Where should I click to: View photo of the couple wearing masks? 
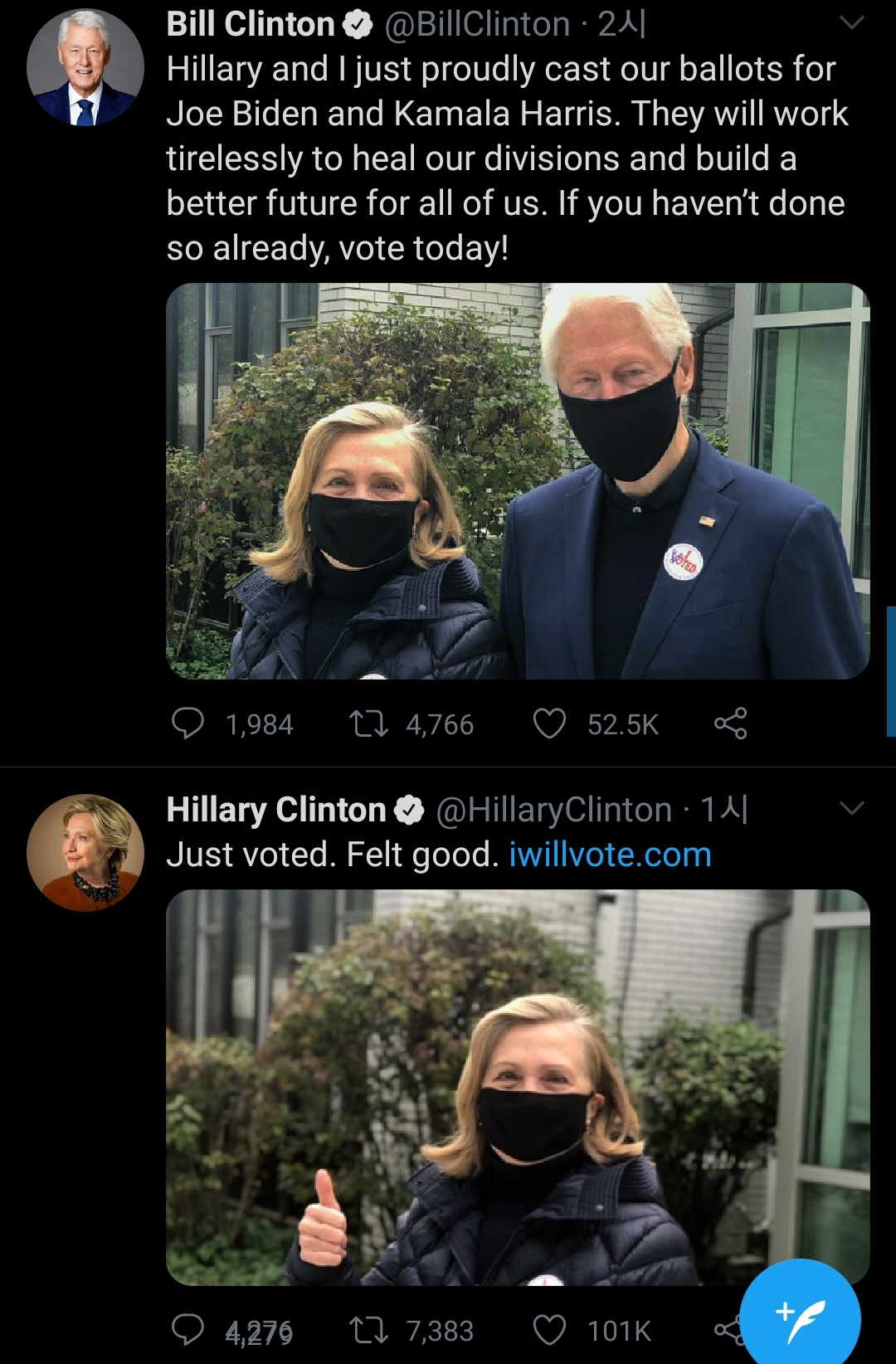point(518,481)
